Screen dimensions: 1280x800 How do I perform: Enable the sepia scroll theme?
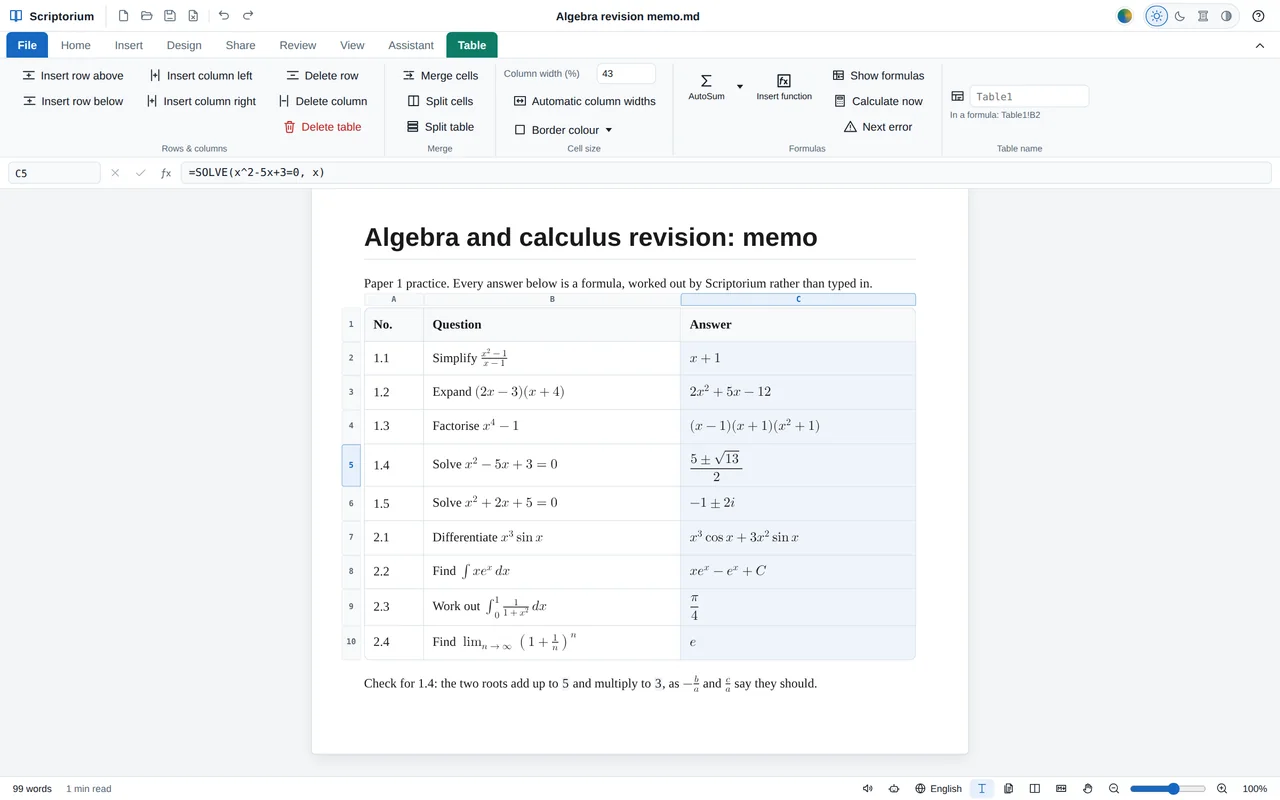1203,16
